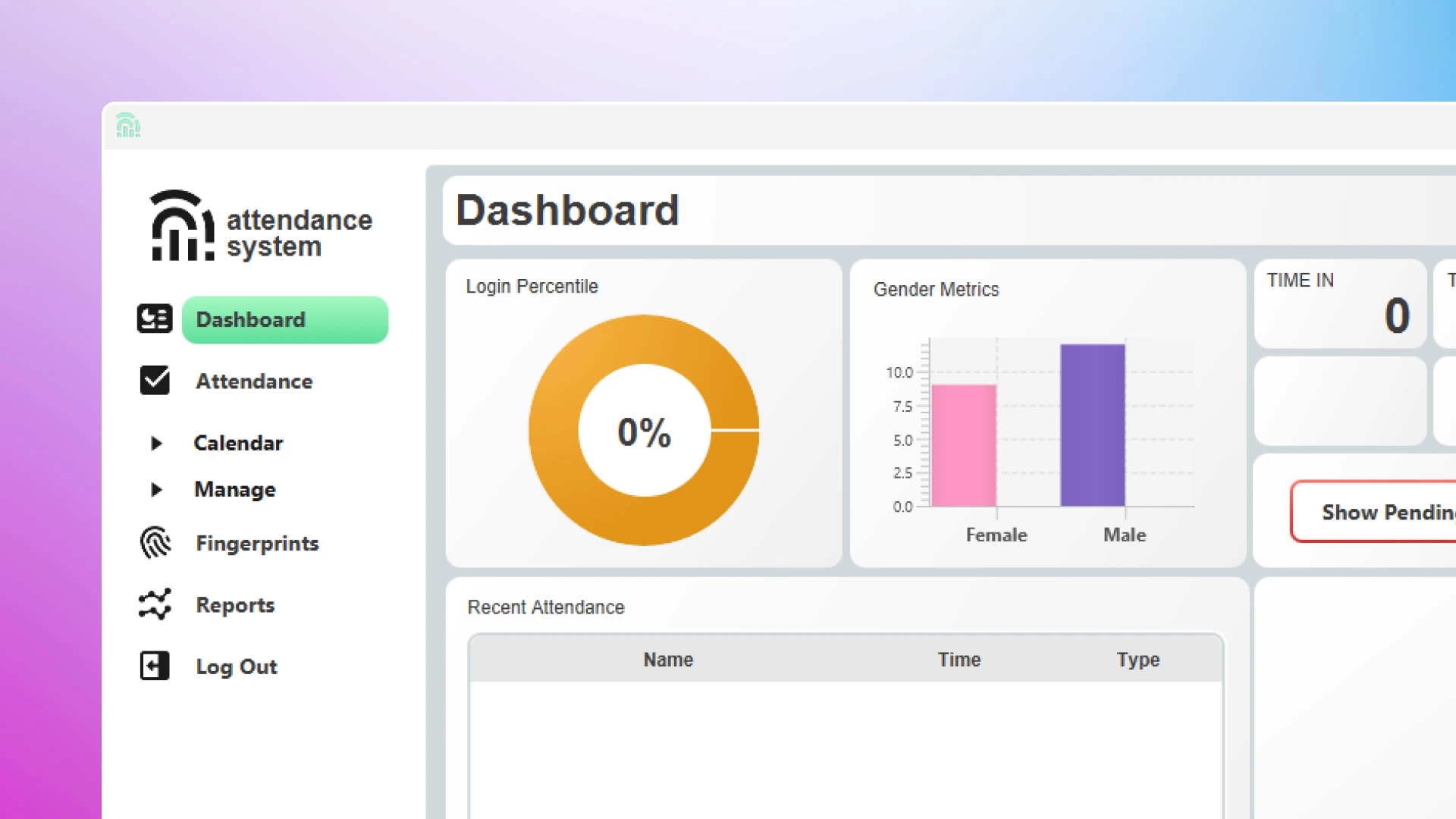Click the Reports graph icon

click(x=155, y=604)
